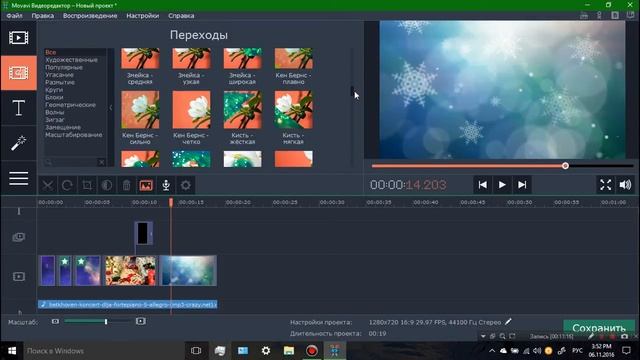Select the Зигзаг category
This screenshot has height=360, width=640.
[54, 120]
